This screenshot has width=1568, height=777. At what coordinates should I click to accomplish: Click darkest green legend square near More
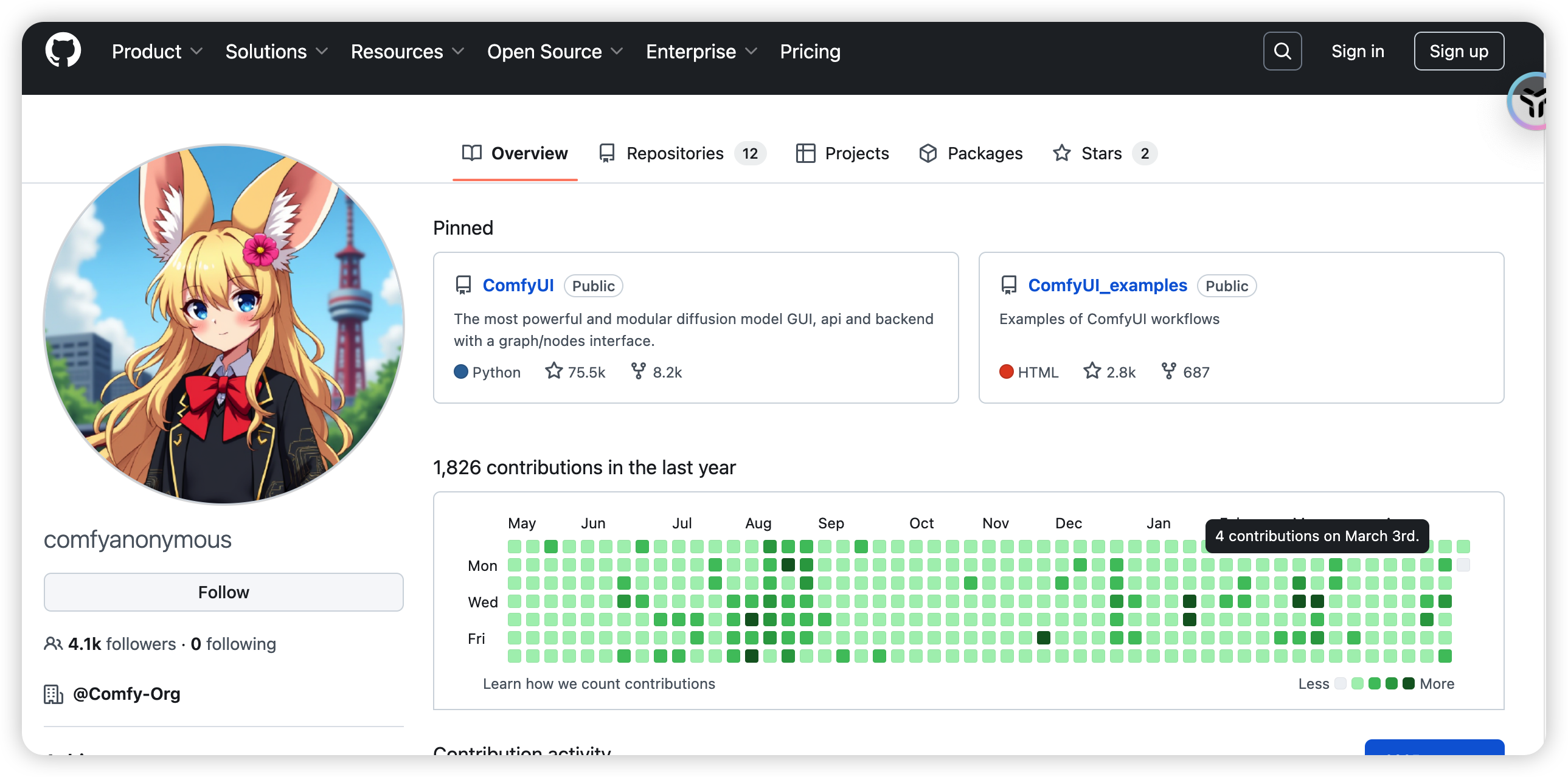(1408, 683)
